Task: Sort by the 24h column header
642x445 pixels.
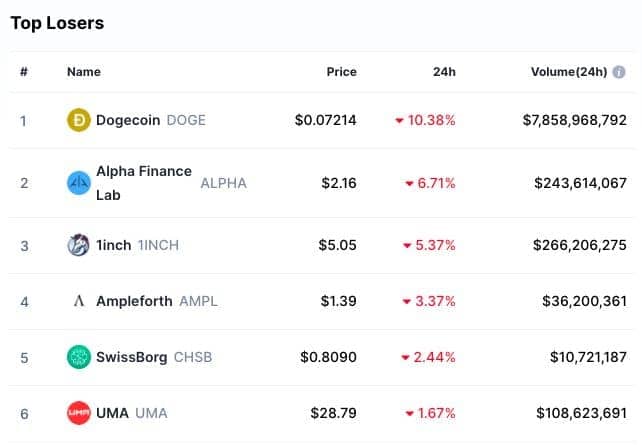Action: [444, 72]
